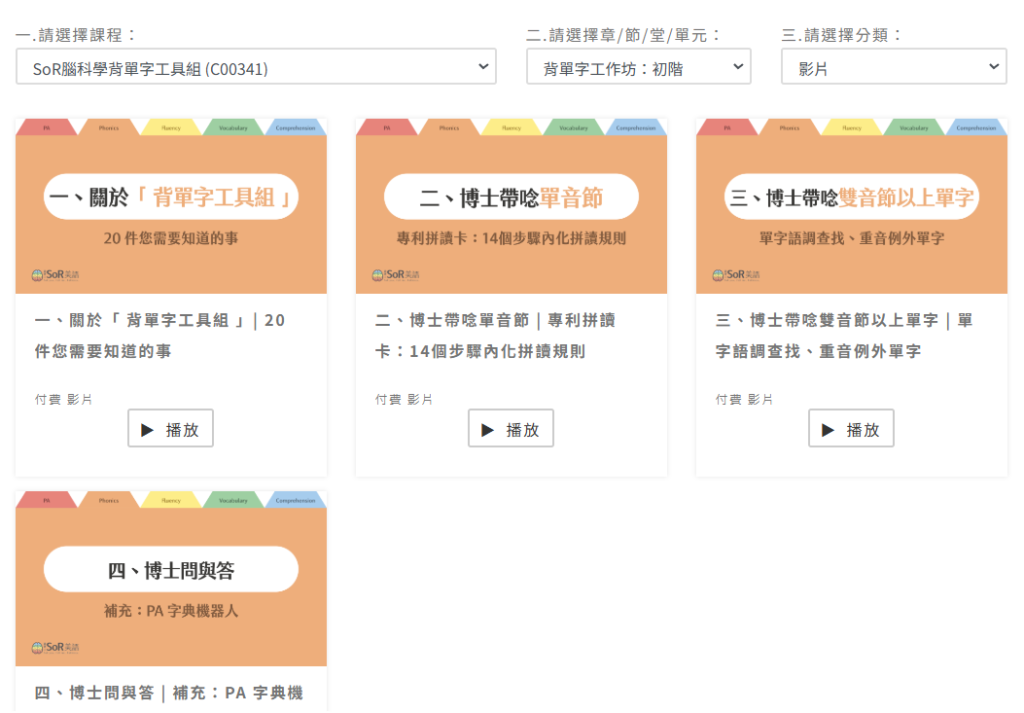The height and width of the screenshot is (713, 1024).
Task: Play the third video on 雙音節以上單字
Action: pos(851,429)
